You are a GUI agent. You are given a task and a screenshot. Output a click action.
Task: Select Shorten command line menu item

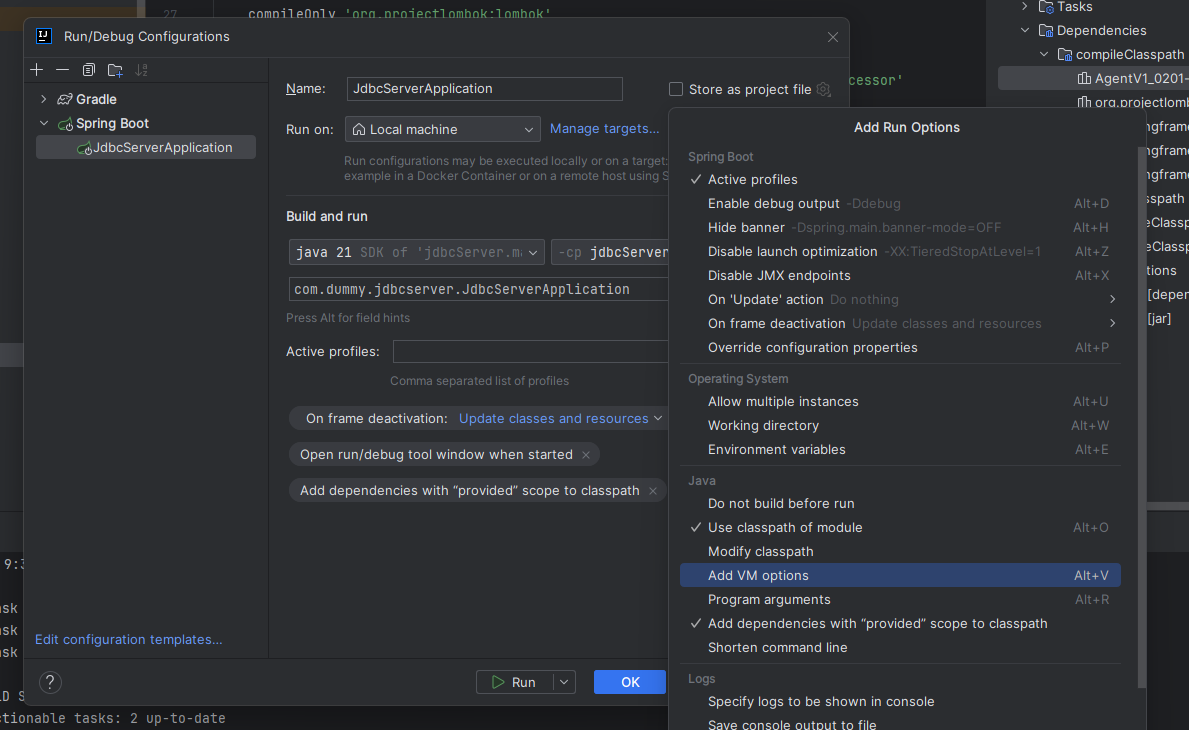pyautogui.click(x=900, y=648)
